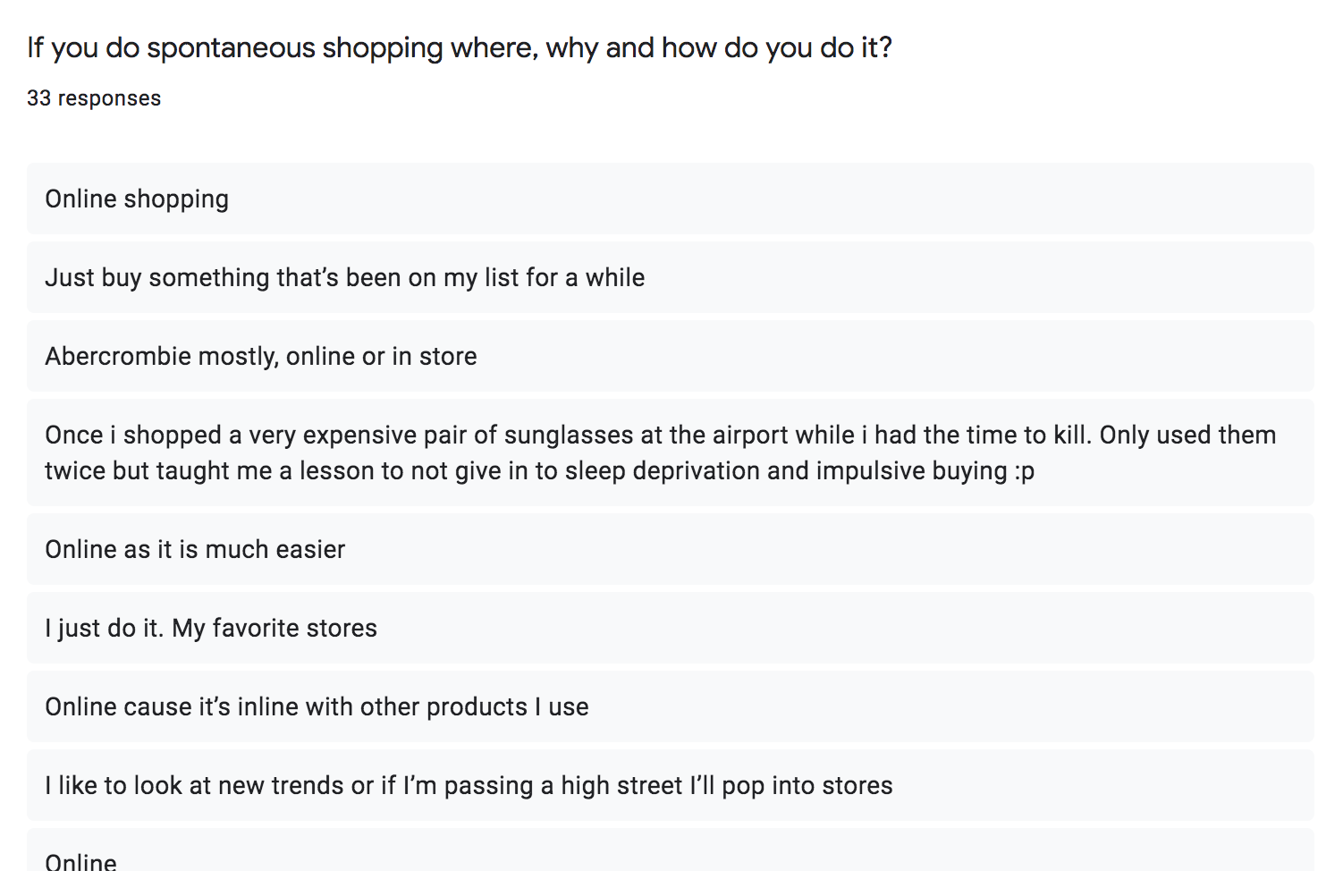Click the words "favorite stores" in the response

point(295,628)
